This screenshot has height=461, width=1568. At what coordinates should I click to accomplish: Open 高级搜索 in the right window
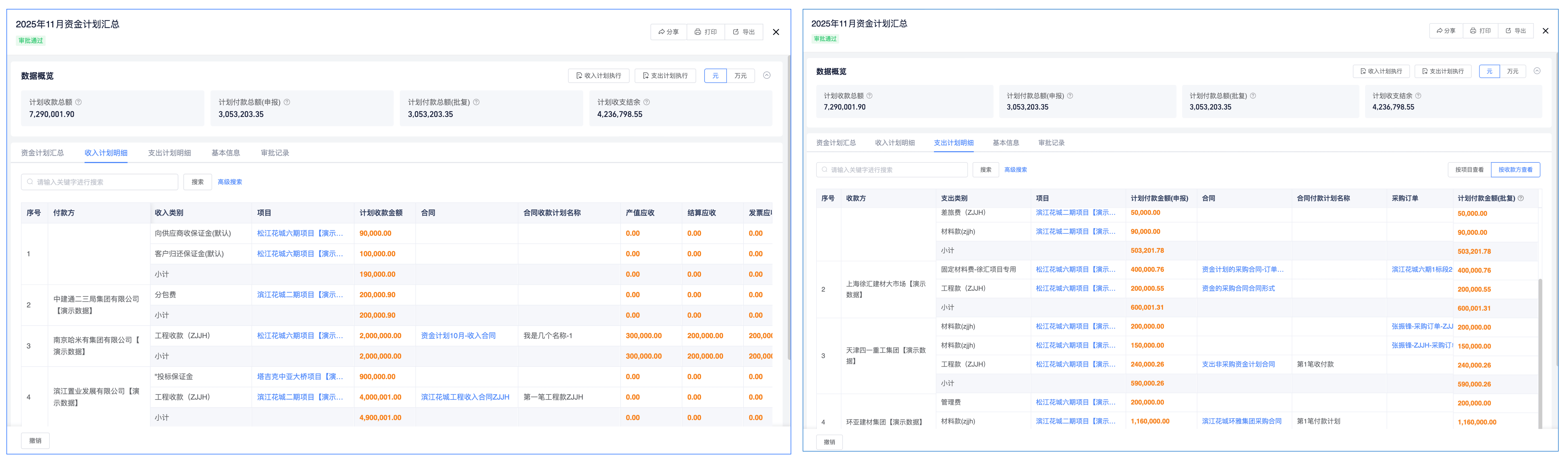pyautogui.click(x=1015, y=170)
